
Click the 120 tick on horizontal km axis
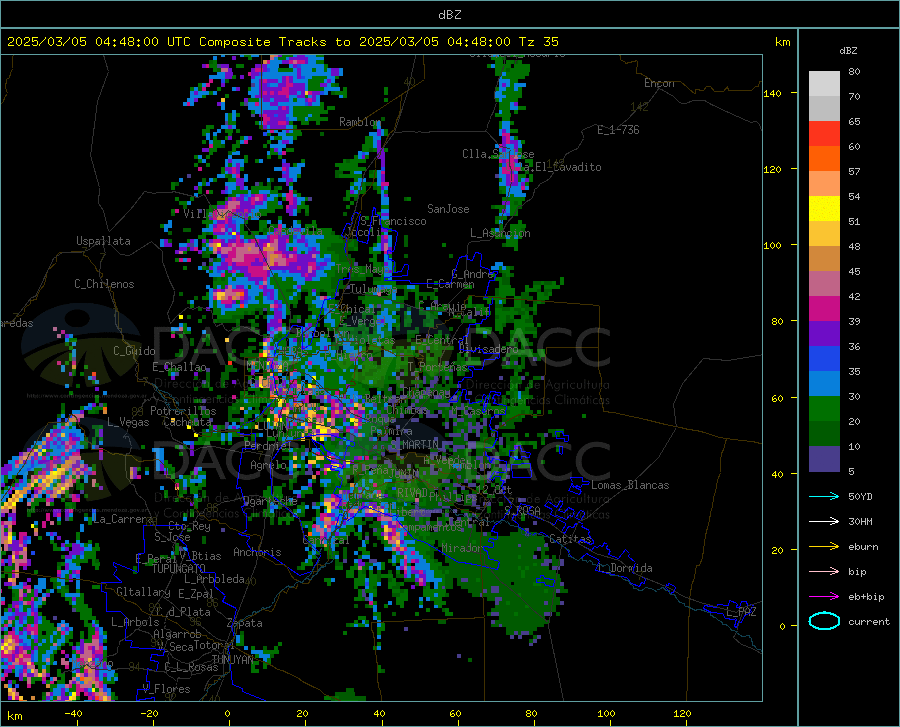pyautogui.click(x=682, y=713)
